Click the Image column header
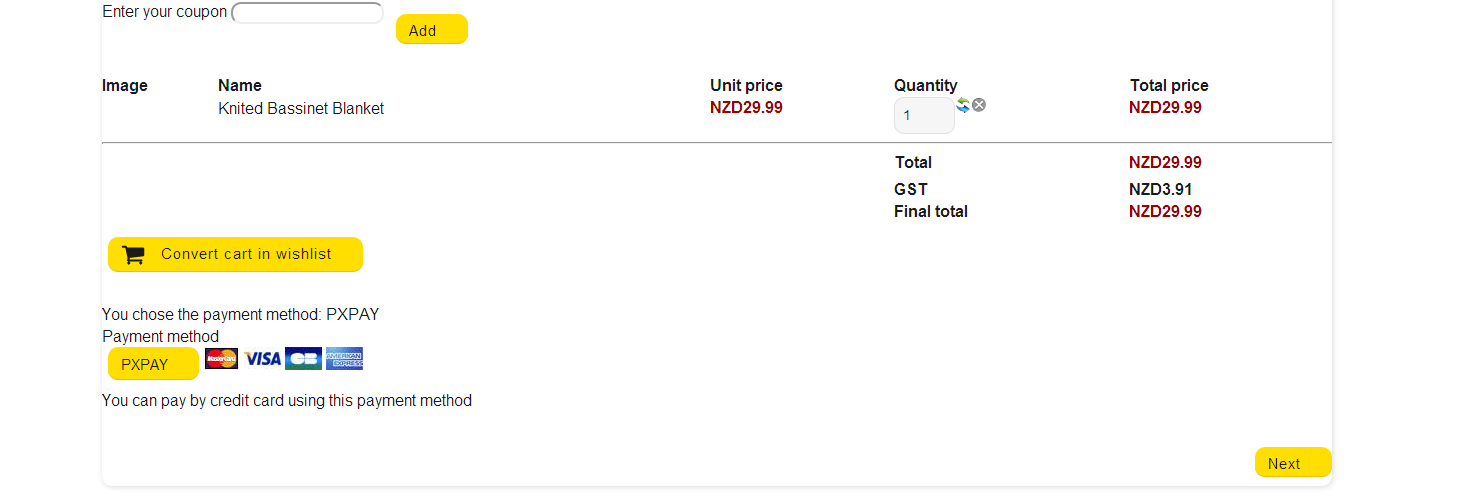1481x502 pixels. click(125, 85)
